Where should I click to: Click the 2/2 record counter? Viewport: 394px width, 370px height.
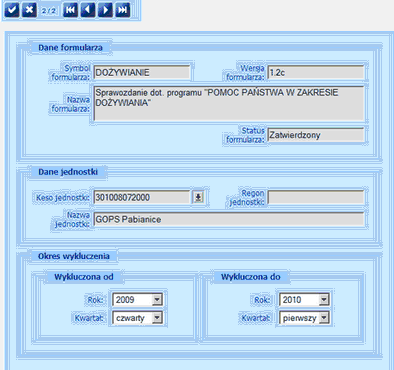(x=49, y=11)
